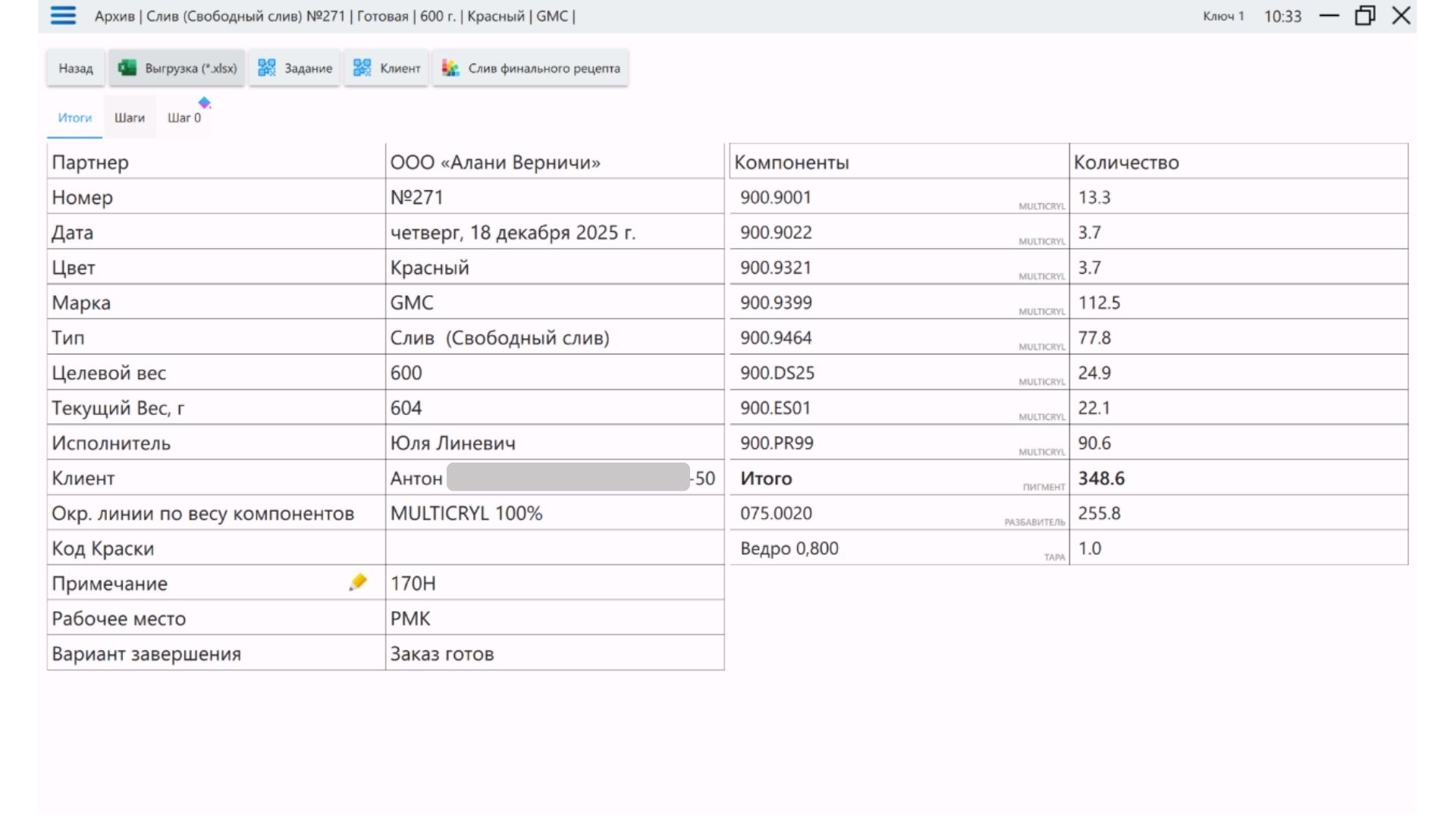Click the Задание QR code icon
The height and width of the screenshot is (819, 1456).
click(266, 68)
